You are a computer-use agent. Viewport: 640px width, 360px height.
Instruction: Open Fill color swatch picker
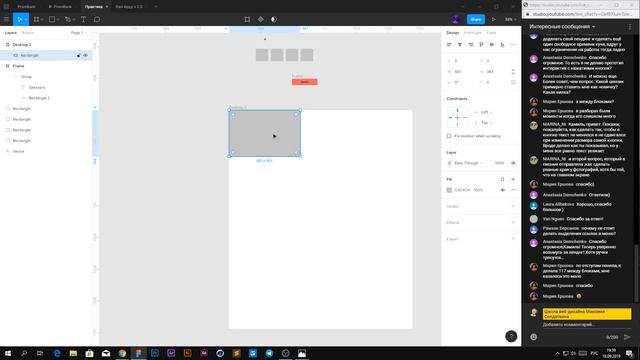(x=449, y=190)
